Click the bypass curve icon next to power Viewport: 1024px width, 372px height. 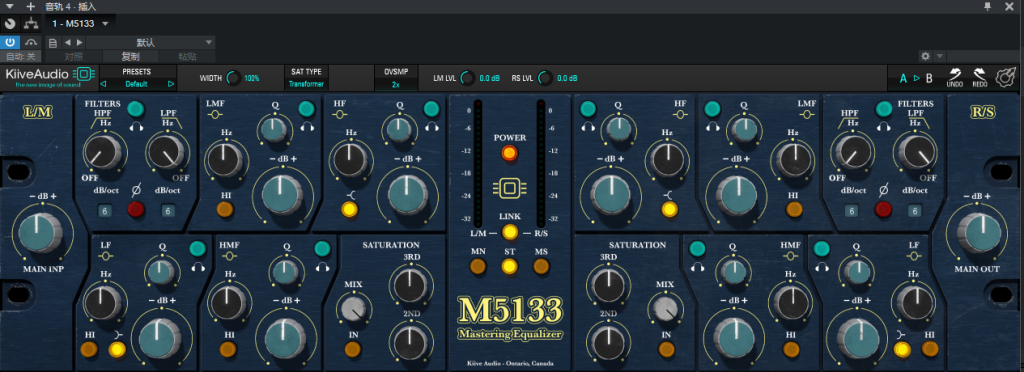click(31, 42)
